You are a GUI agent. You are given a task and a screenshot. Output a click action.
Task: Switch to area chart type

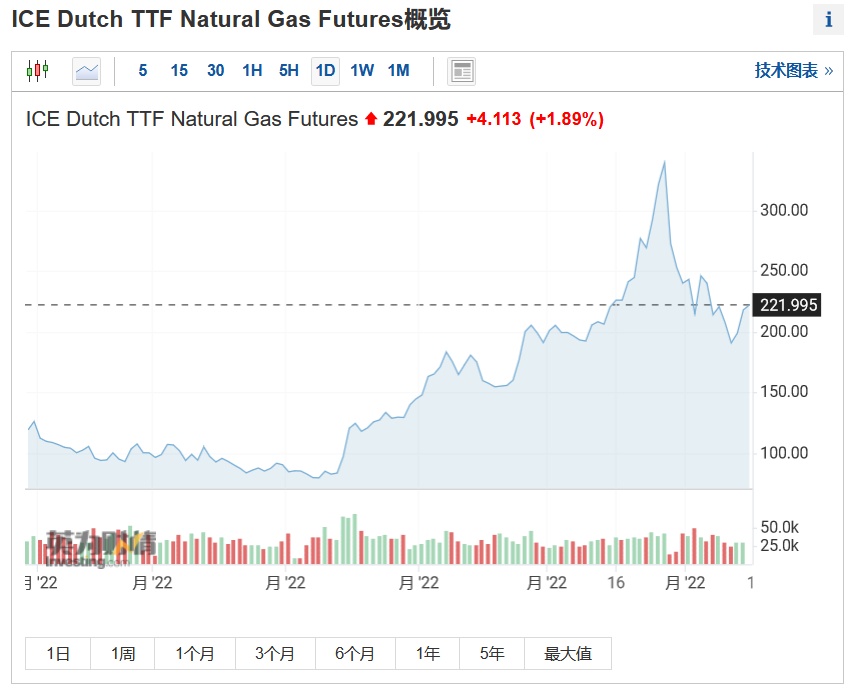tap(87, 71)
